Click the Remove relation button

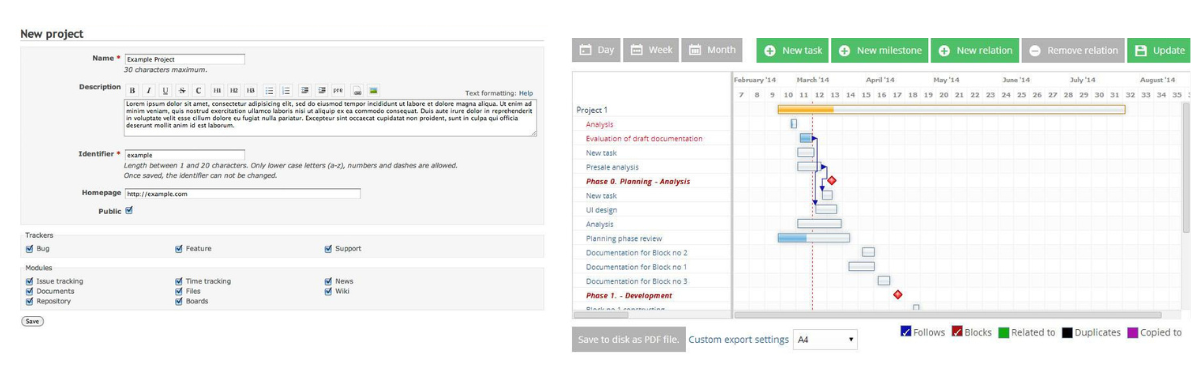[1072, 50]
